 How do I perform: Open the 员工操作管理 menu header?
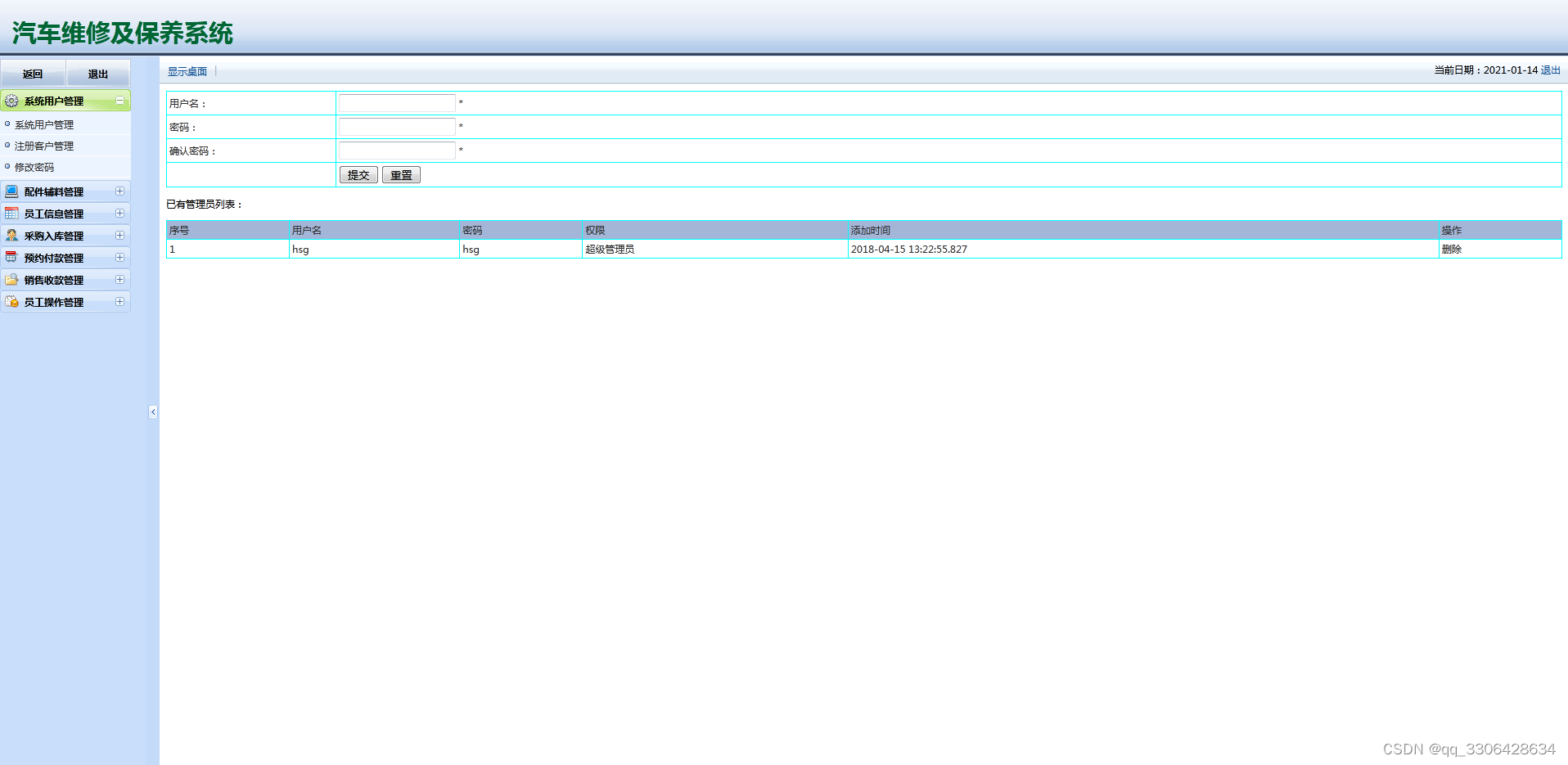click(x=65, y=302)
